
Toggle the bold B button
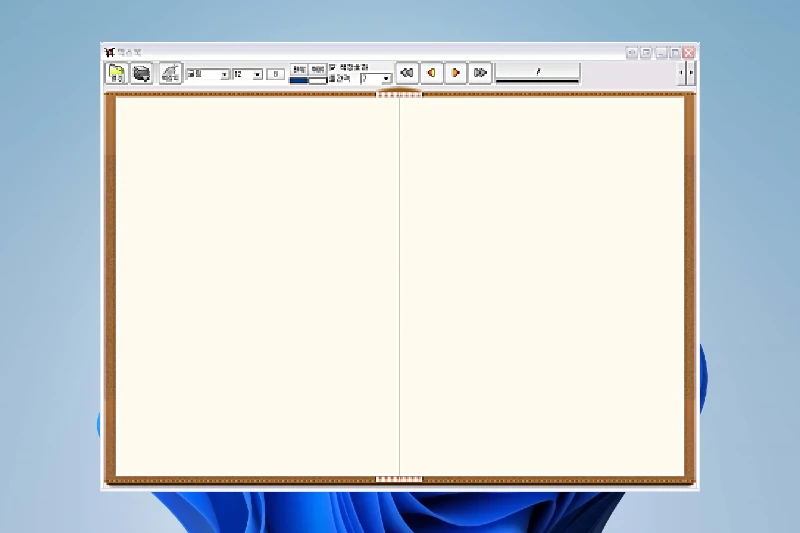pos(275,74)
